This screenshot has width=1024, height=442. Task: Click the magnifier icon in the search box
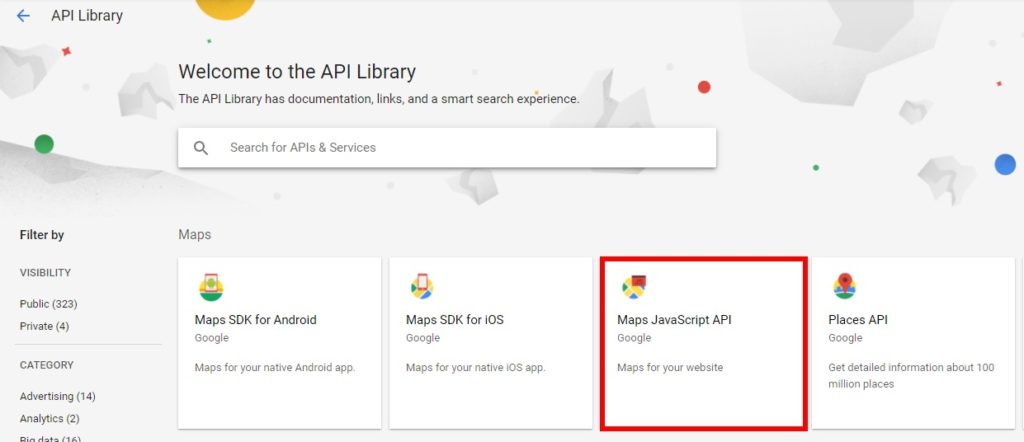tap(201, 148)
